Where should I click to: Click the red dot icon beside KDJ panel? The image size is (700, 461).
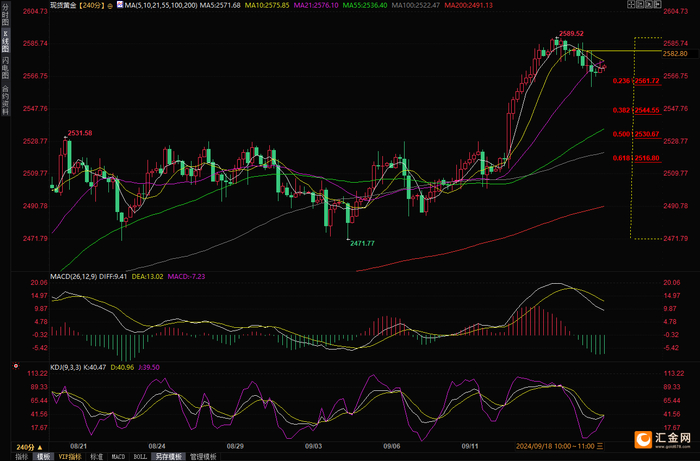[x=16, y=366]
